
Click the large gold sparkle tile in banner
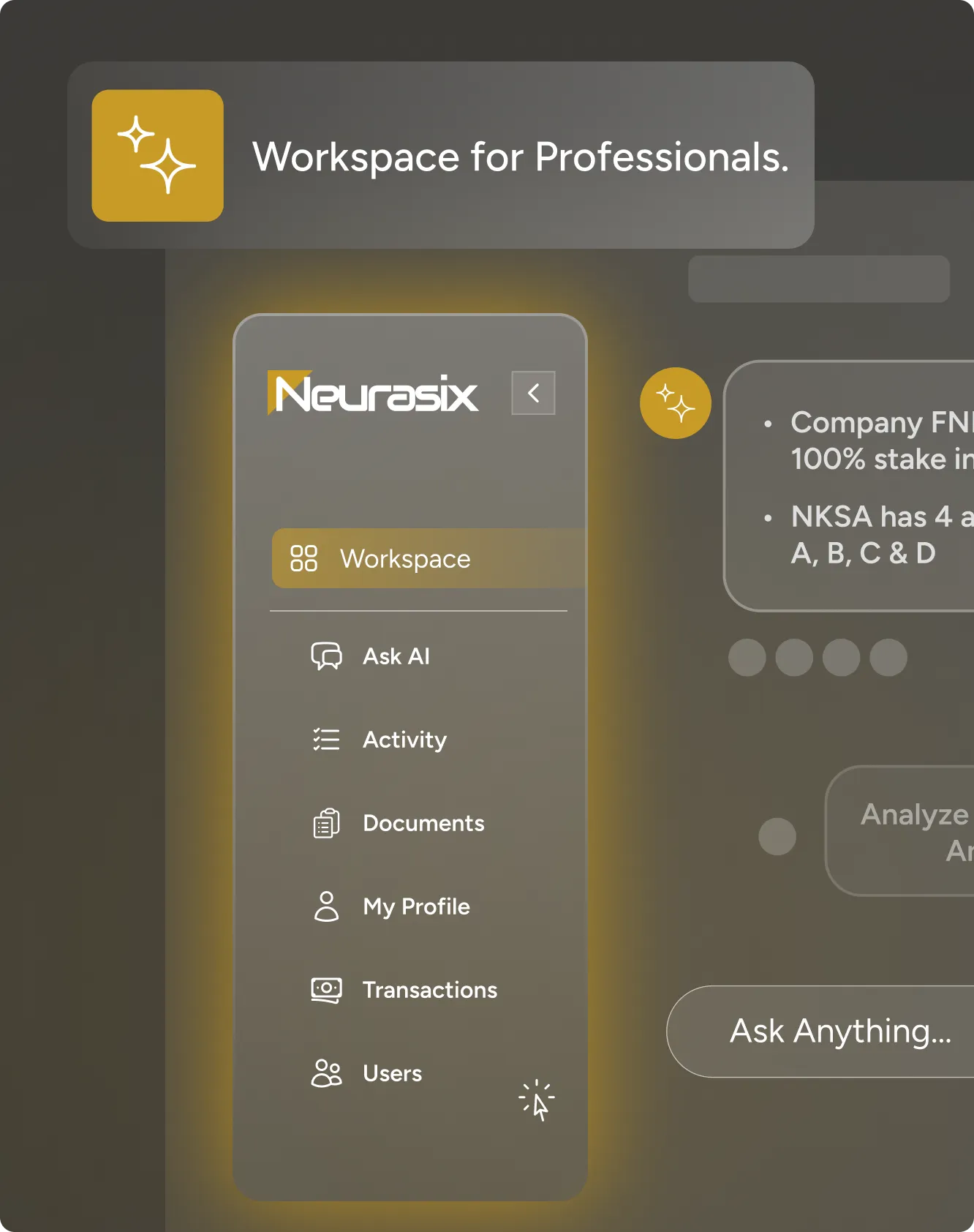click(157, 156)
